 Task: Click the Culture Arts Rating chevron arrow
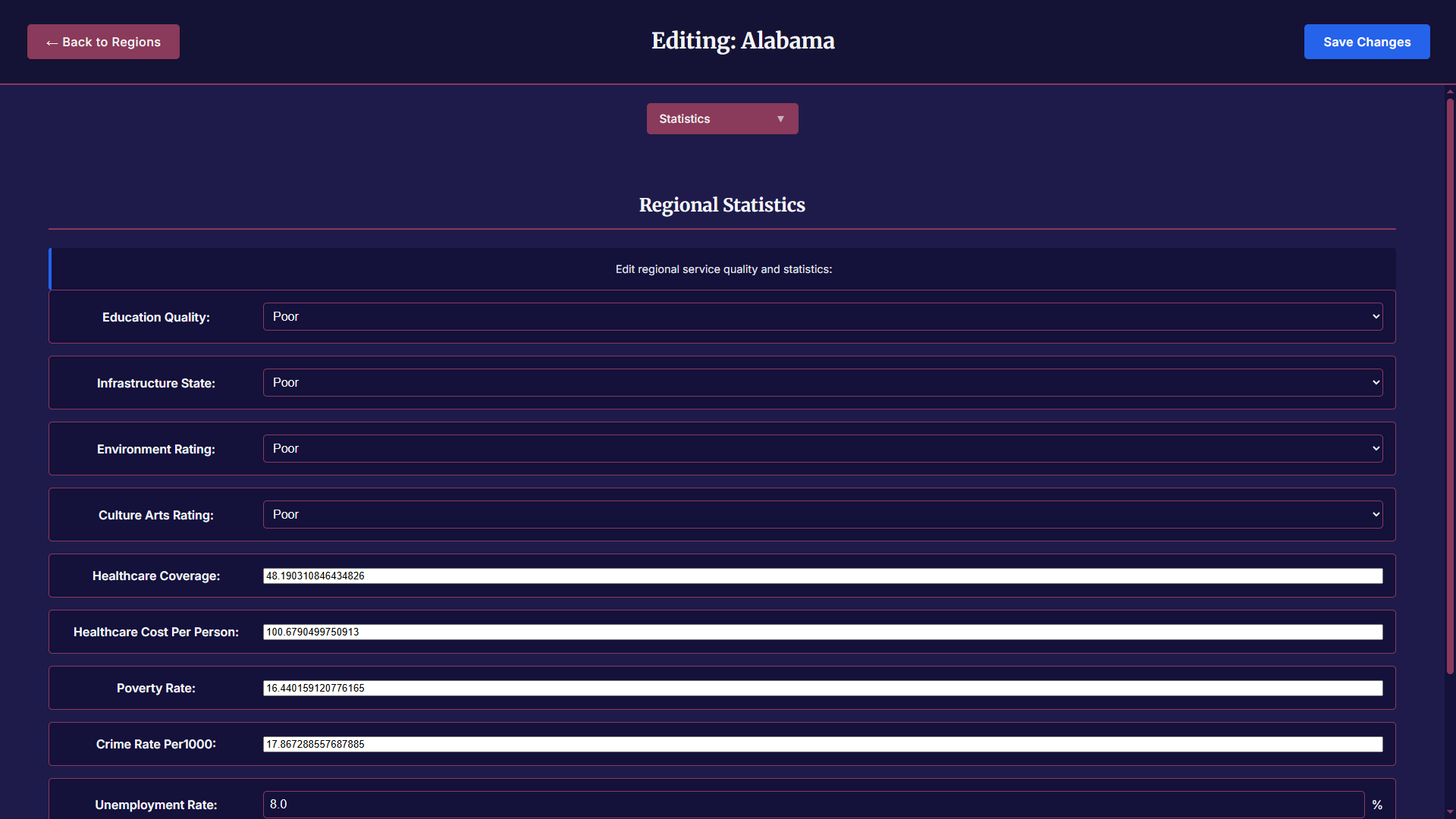[x=1376, y=515]
